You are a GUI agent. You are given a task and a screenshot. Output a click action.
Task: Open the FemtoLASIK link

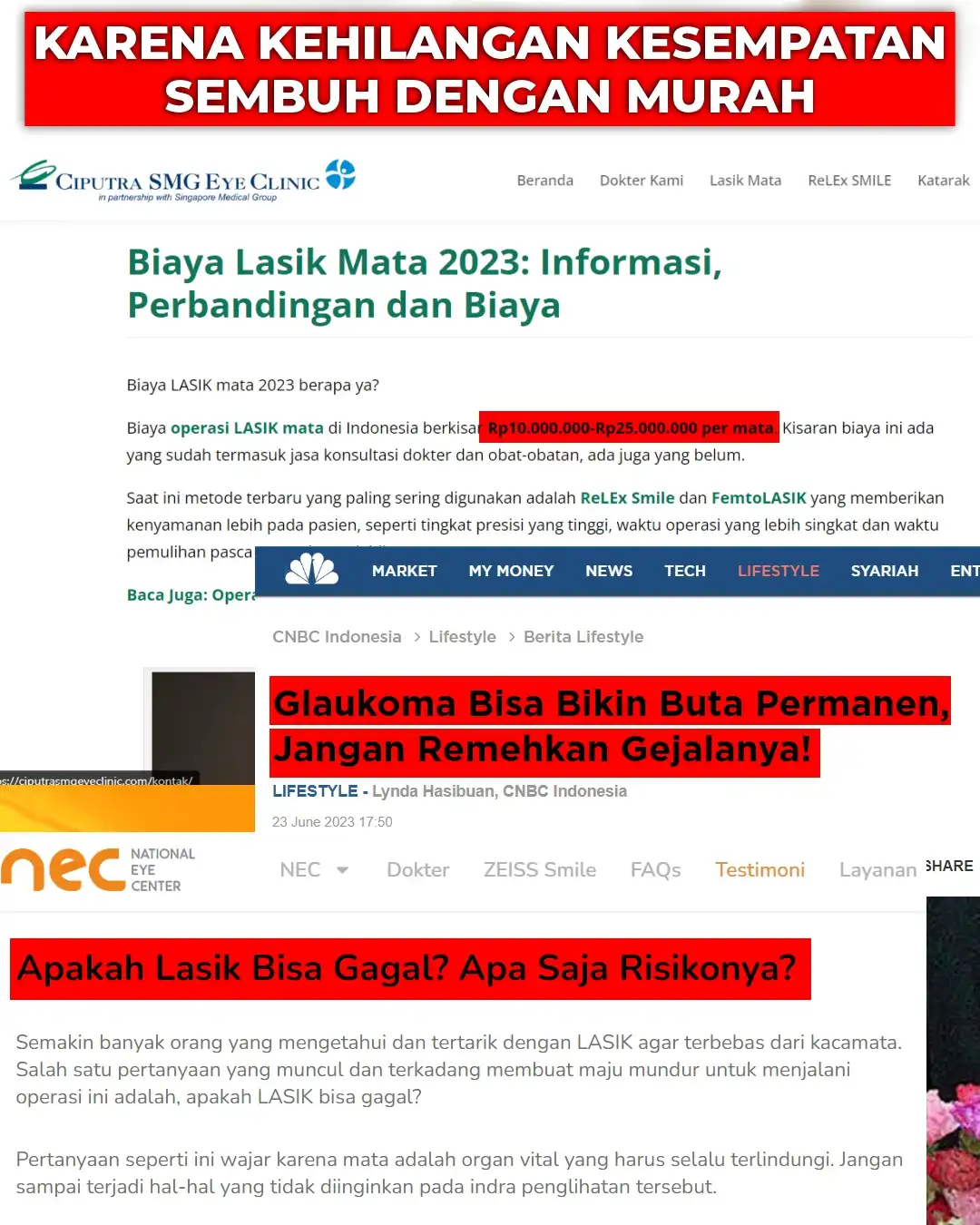point(759,498)
